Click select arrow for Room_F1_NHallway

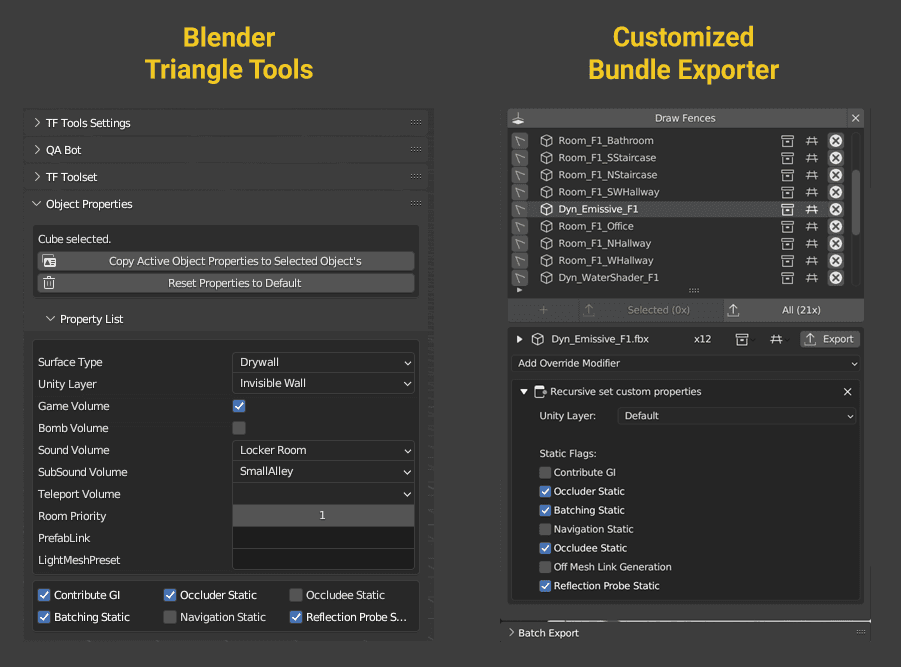(x=520, y=244)
